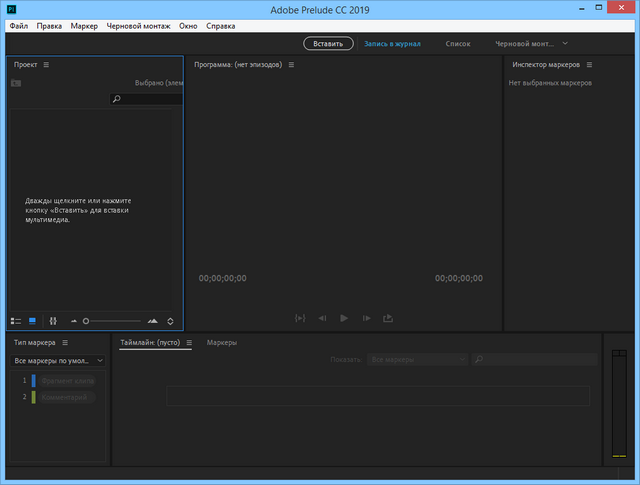This screenshot has height=485, width=640.
Task: Open the Program panel menu icon
Action: 291,65
